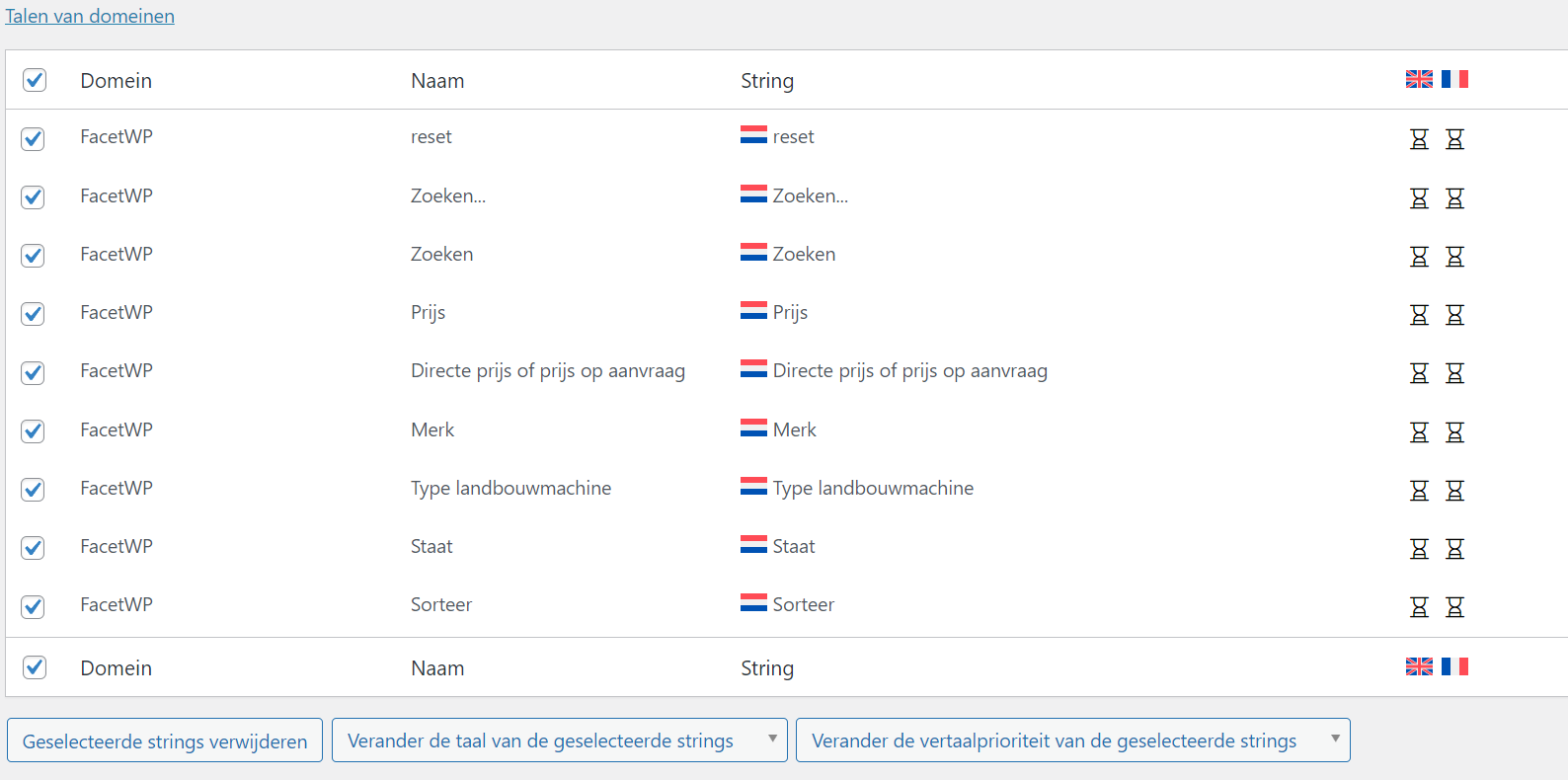Uncheck the select-all checkbox in header
This screenshot has height=780, width=1568.
(x=35, y=80)
